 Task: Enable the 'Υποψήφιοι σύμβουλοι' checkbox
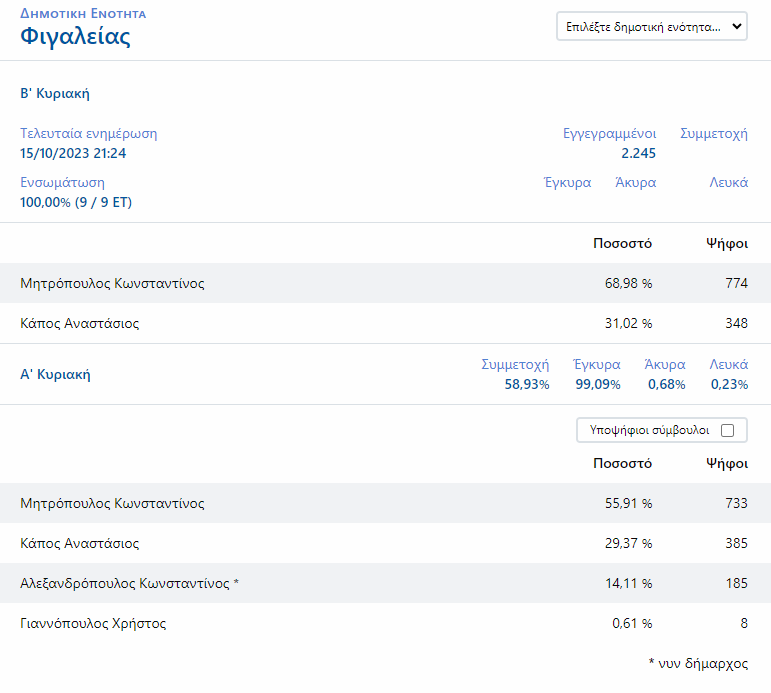tap(727, 430)
